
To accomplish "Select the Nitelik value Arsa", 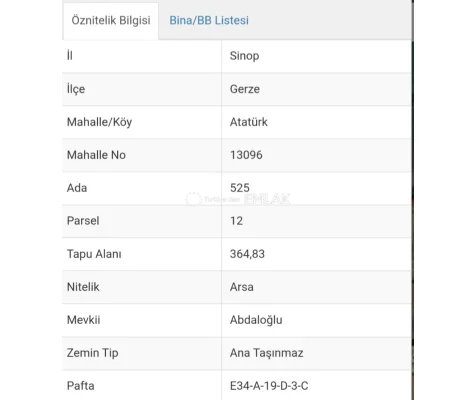I will (x=242, y=287).
